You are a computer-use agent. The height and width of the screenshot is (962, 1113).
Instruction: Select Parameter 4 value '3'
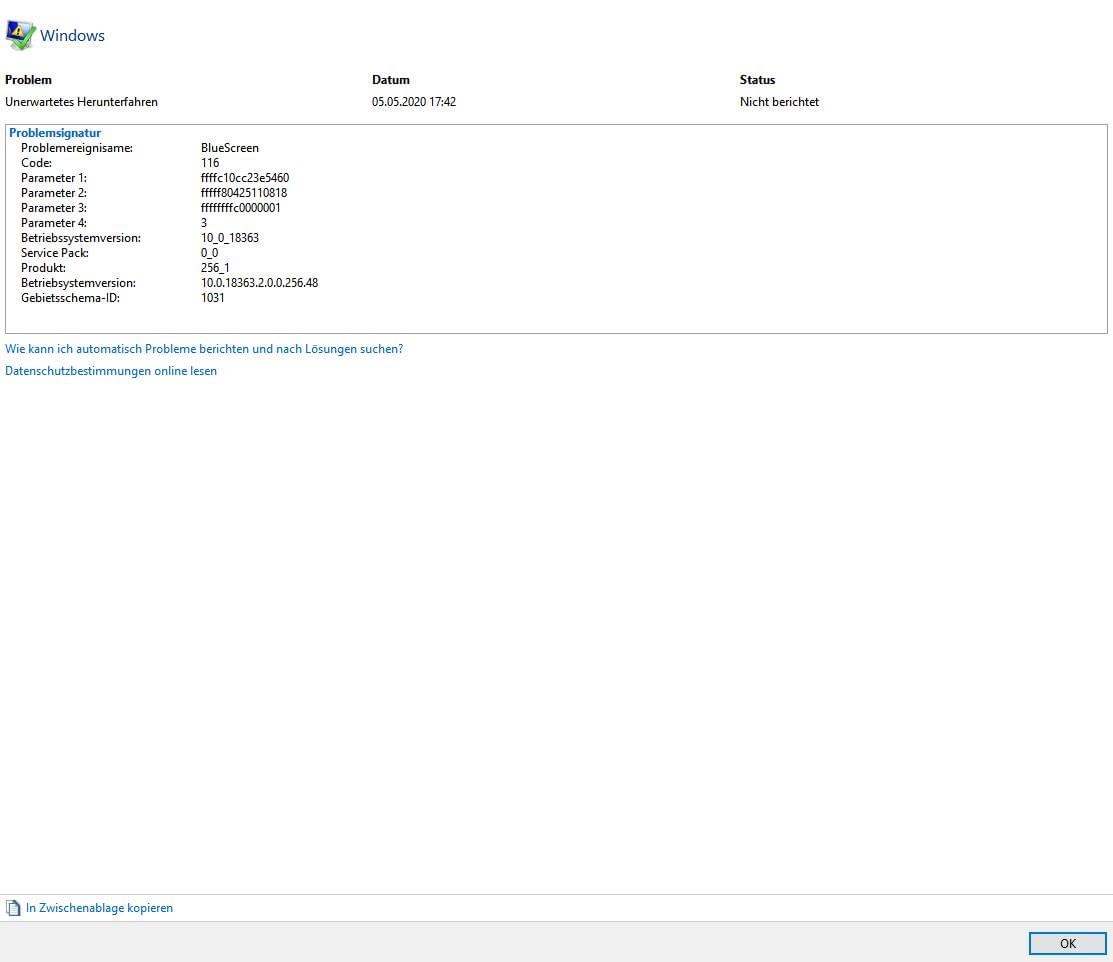[204, 223]
